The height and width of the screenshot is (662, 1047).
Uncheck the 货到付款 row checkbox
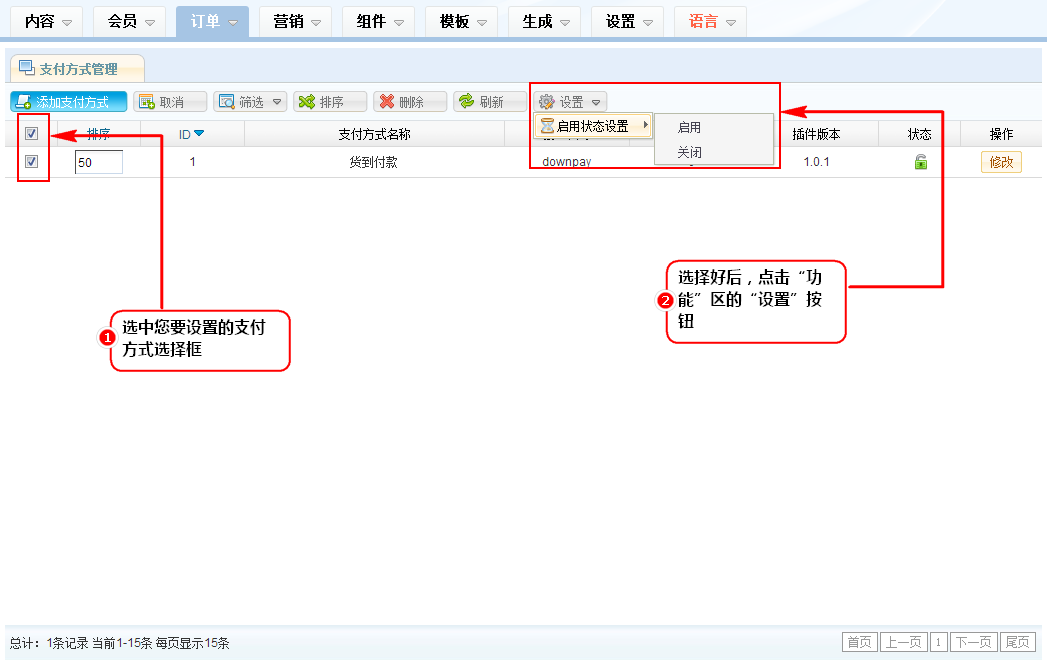point(31,162)
